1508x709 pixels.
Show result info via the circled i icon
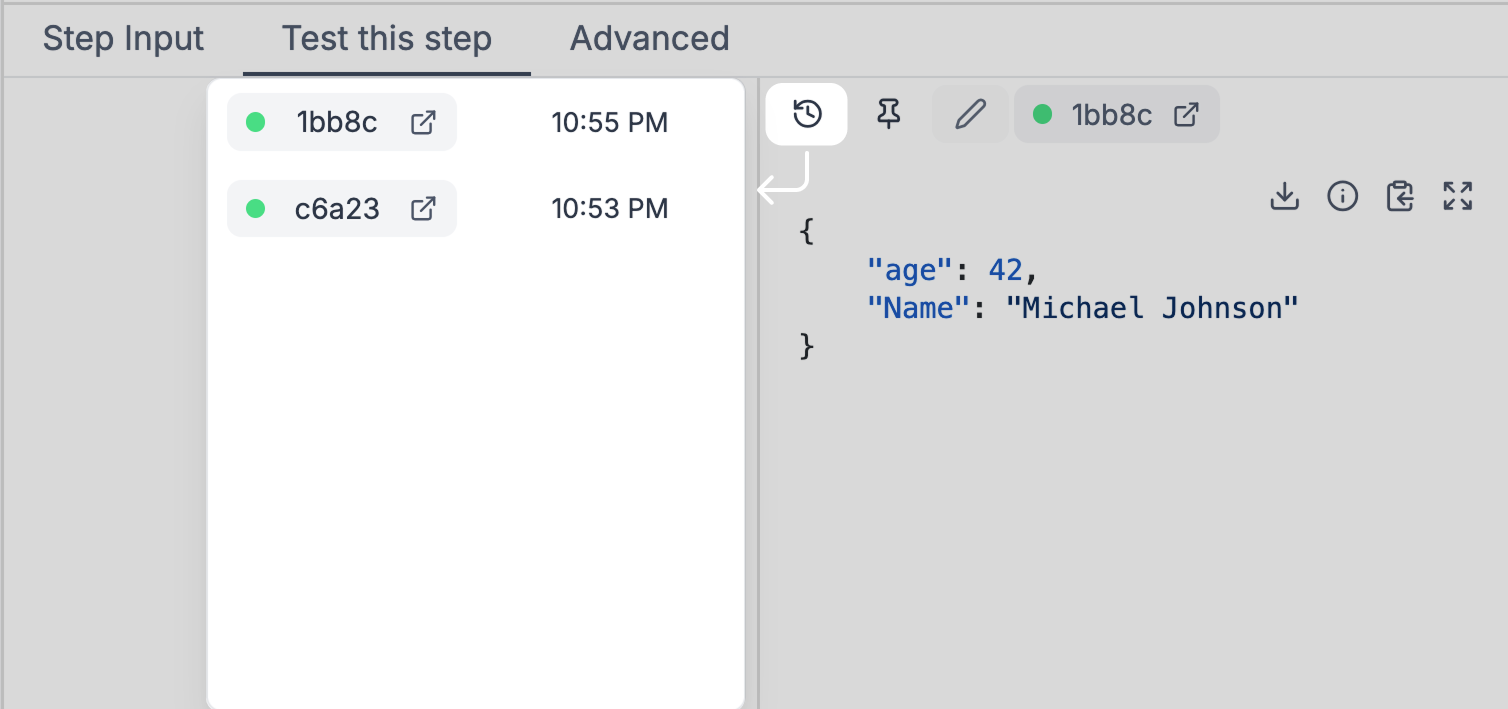click(x=1342, y=196)
